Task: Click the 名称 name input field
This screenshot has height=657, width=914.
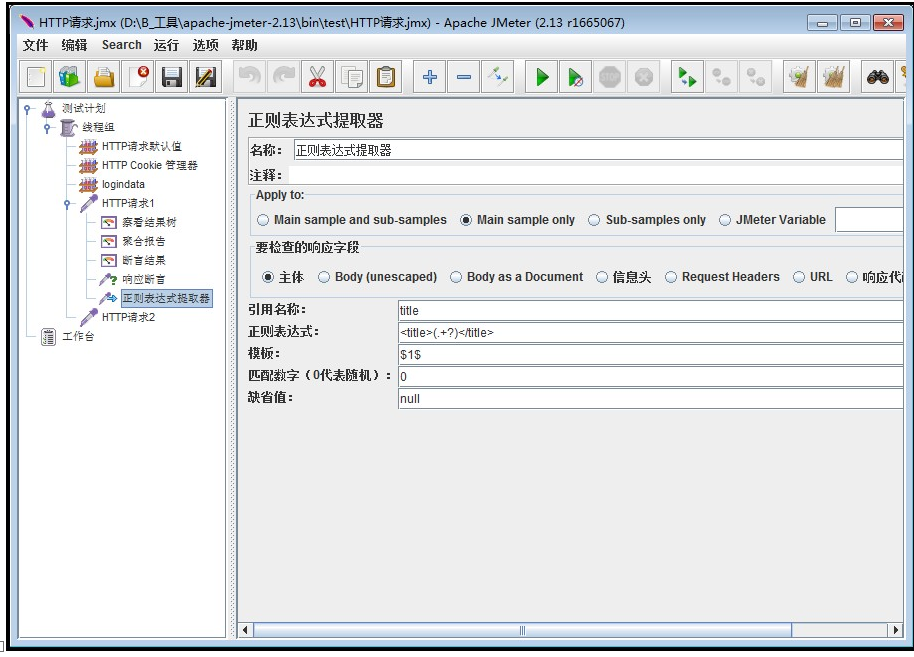Action: 598,150
